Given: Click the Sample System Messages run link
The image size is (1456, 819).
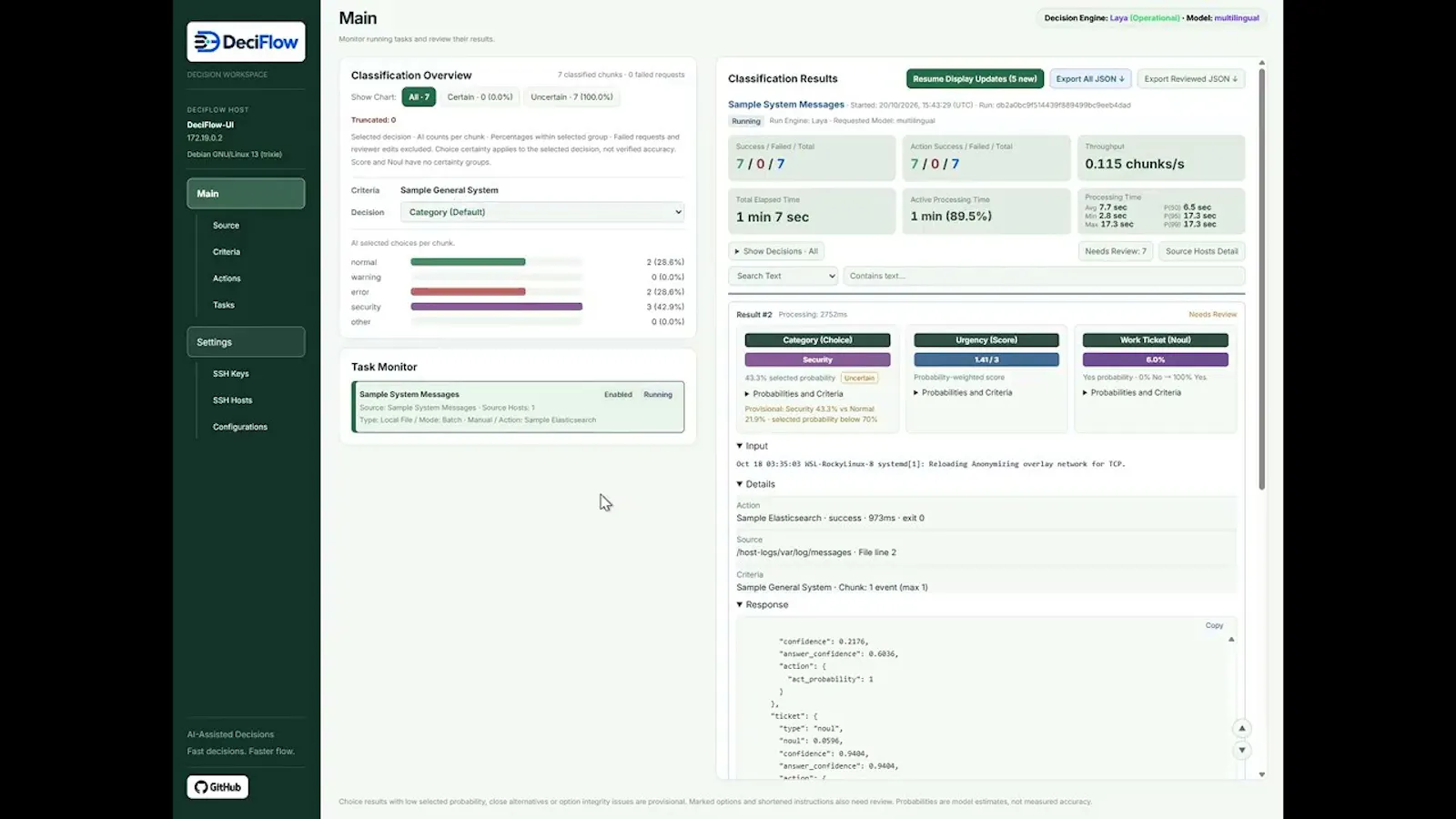Looking at the screenshot, I should pos(786,105).
